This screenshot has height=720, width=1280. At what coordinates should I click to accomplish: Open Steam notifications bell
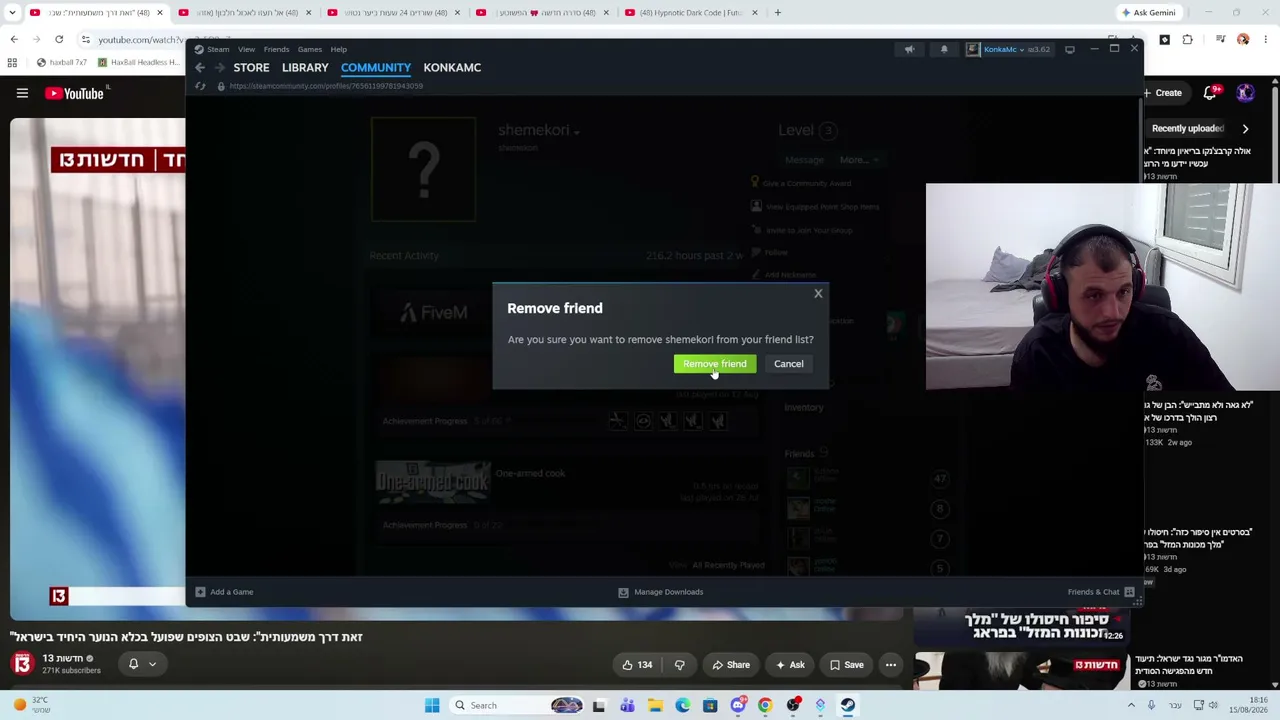coord(944,49)
